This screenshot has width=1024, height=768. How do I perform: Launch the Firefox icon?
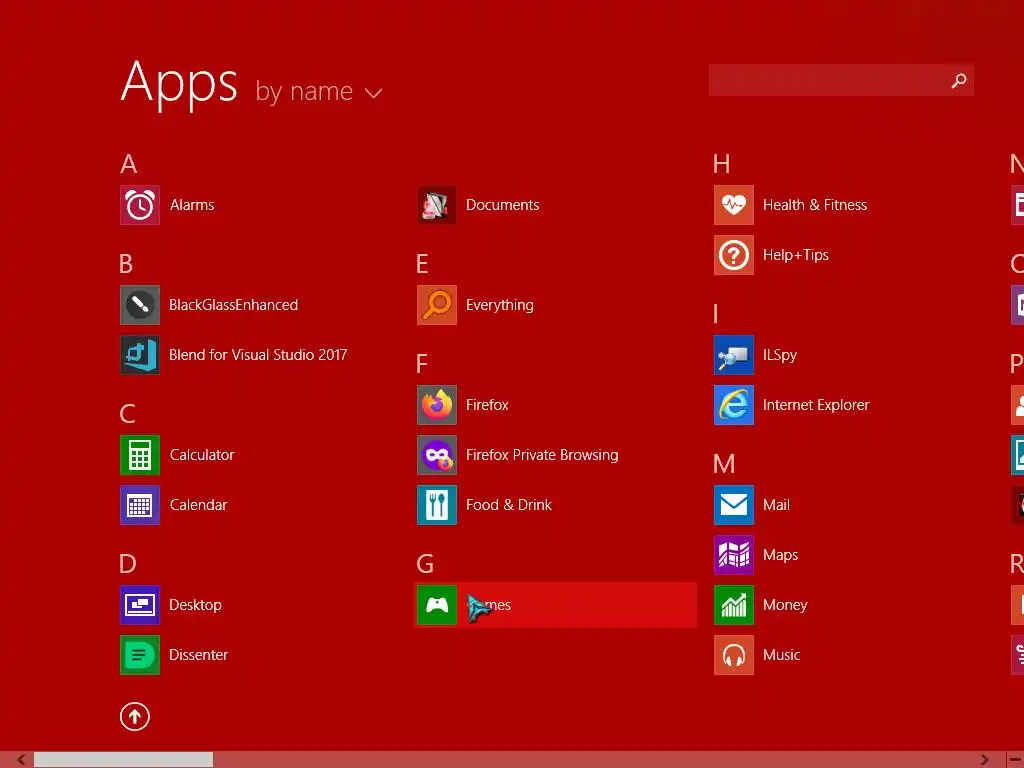pos(437,405)
